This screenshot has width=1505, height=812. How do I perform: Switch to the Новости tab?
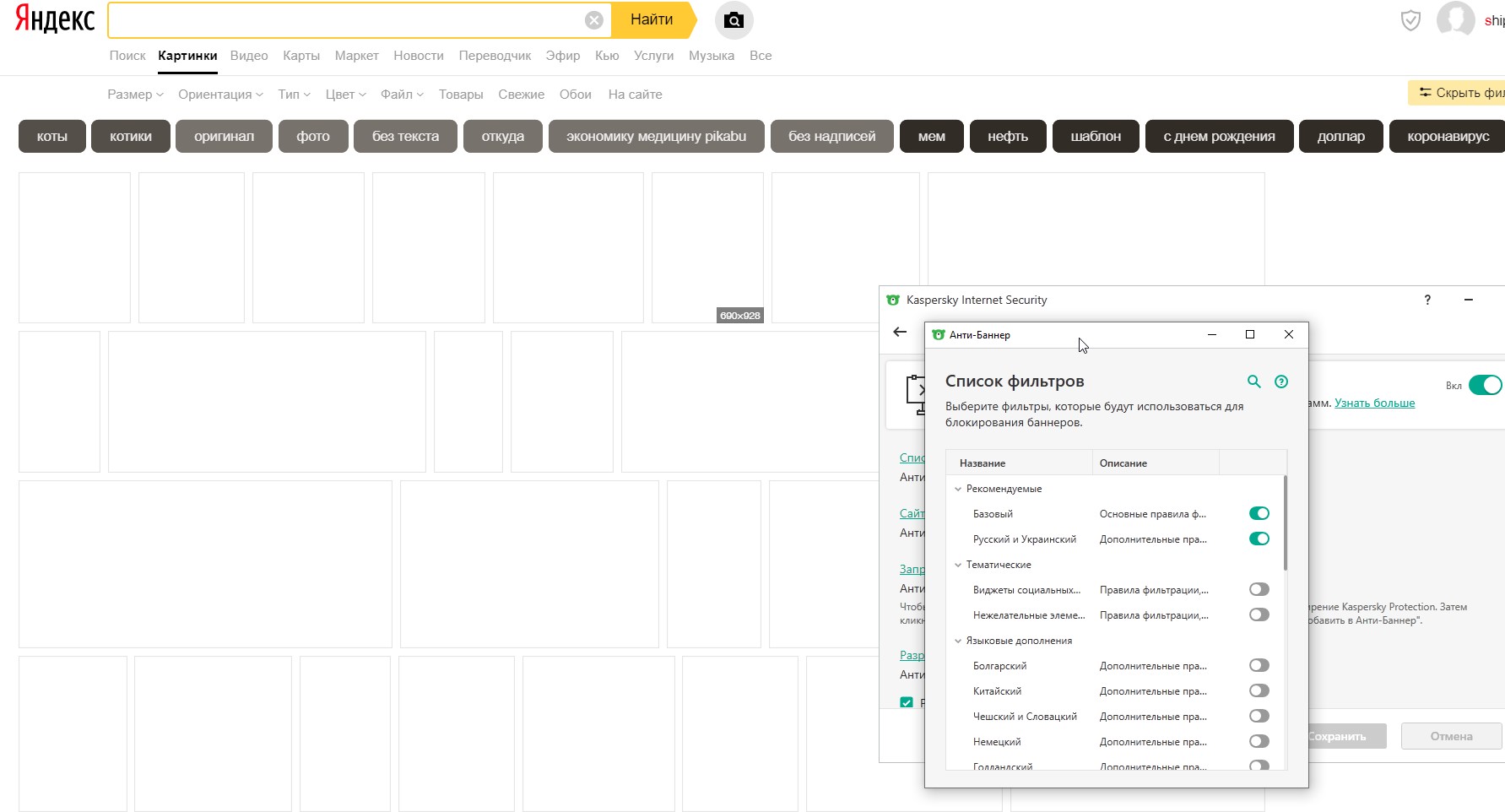coord(419,56)
